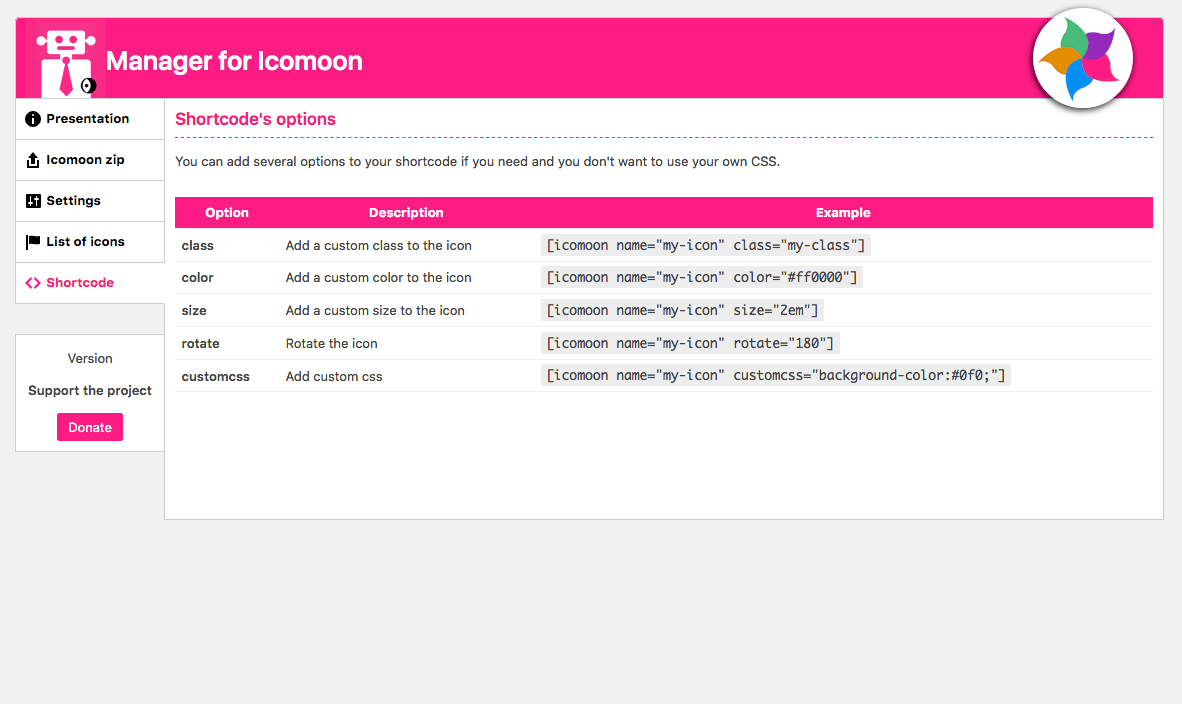Click the Version label in sidebar

pos(90,359)
